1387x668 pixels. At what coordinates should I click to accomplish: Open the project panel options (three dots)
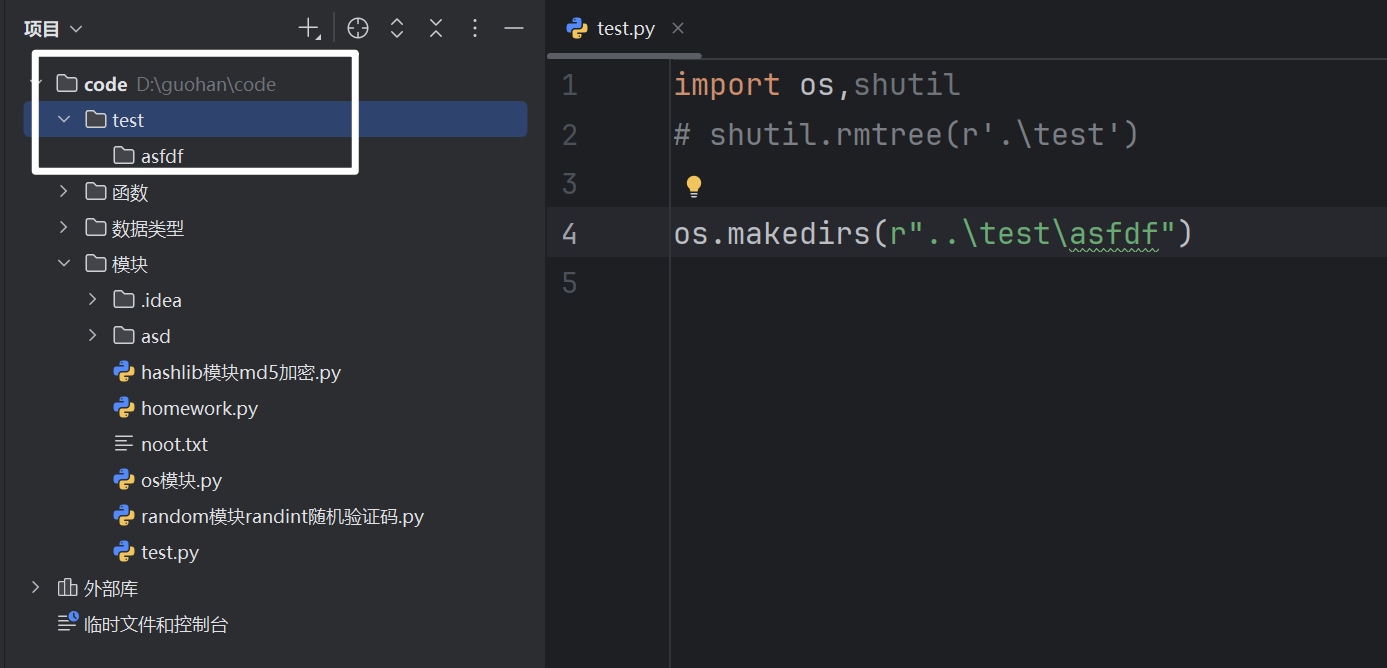point(475,29)
